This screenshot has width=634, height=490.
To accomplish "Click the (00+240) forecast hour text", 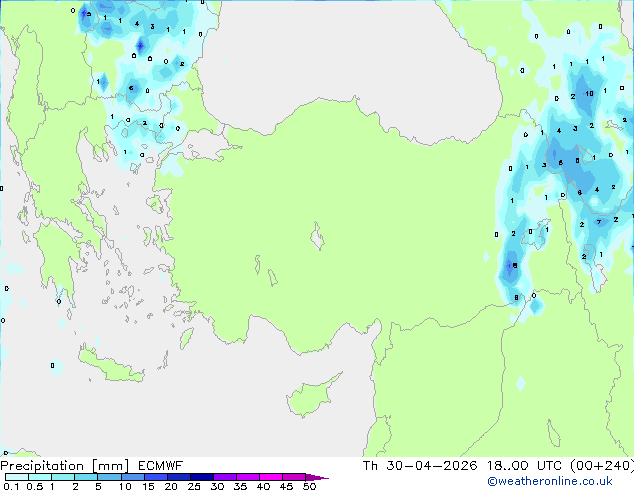I will click(x=602, y=466).
